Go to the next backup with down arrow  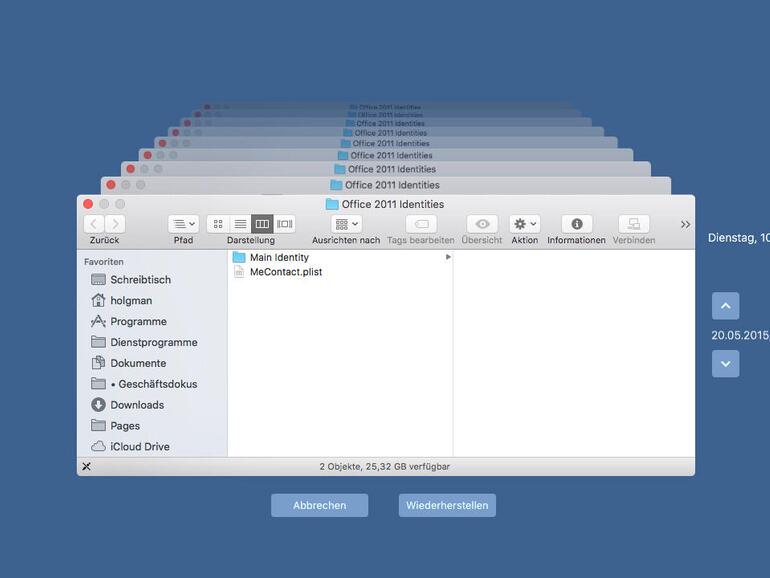(725, 364)
